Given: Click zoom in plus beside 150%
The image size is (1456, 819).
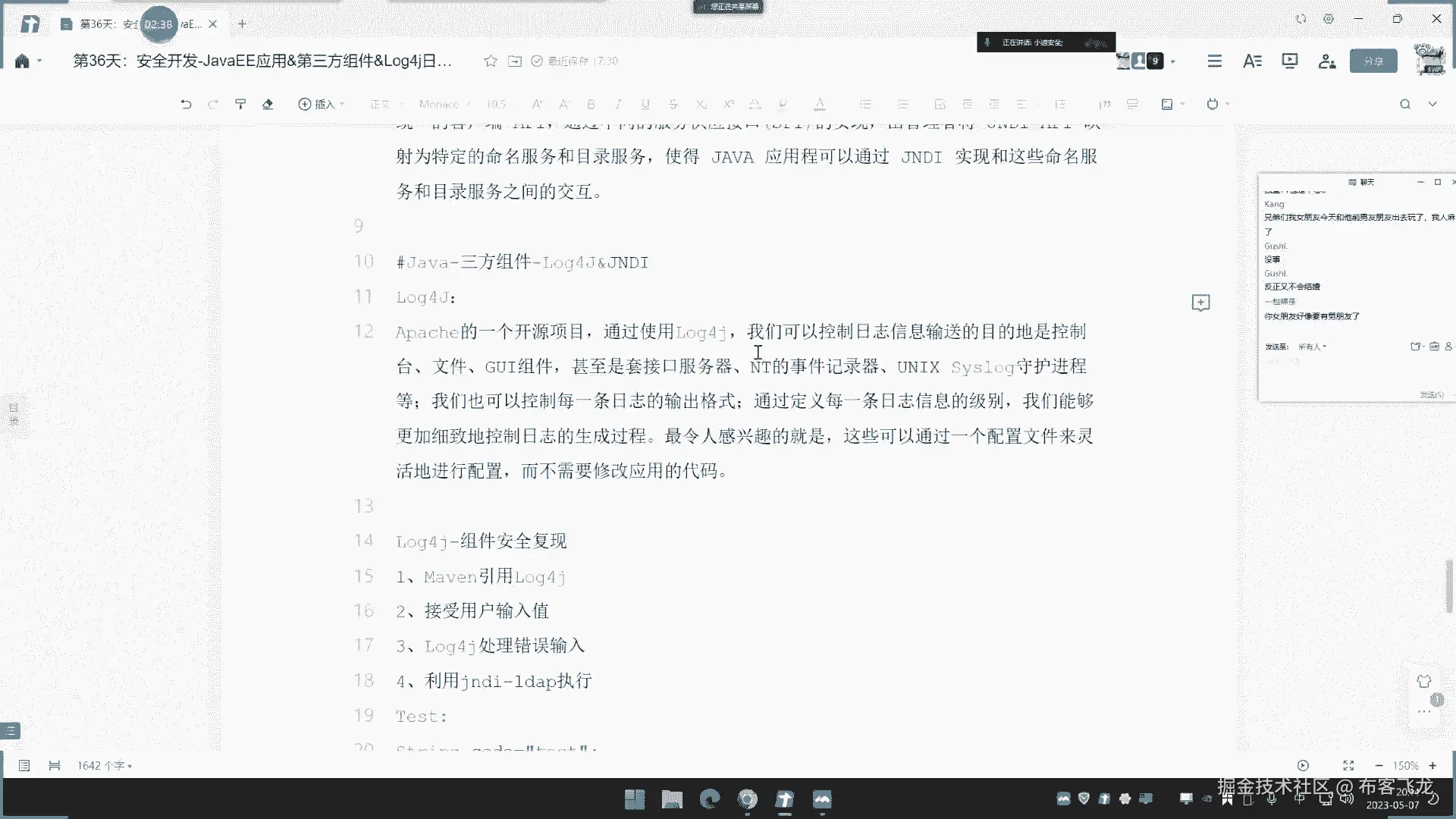Looking at the screenshot, I should (x=1432, y=765).
